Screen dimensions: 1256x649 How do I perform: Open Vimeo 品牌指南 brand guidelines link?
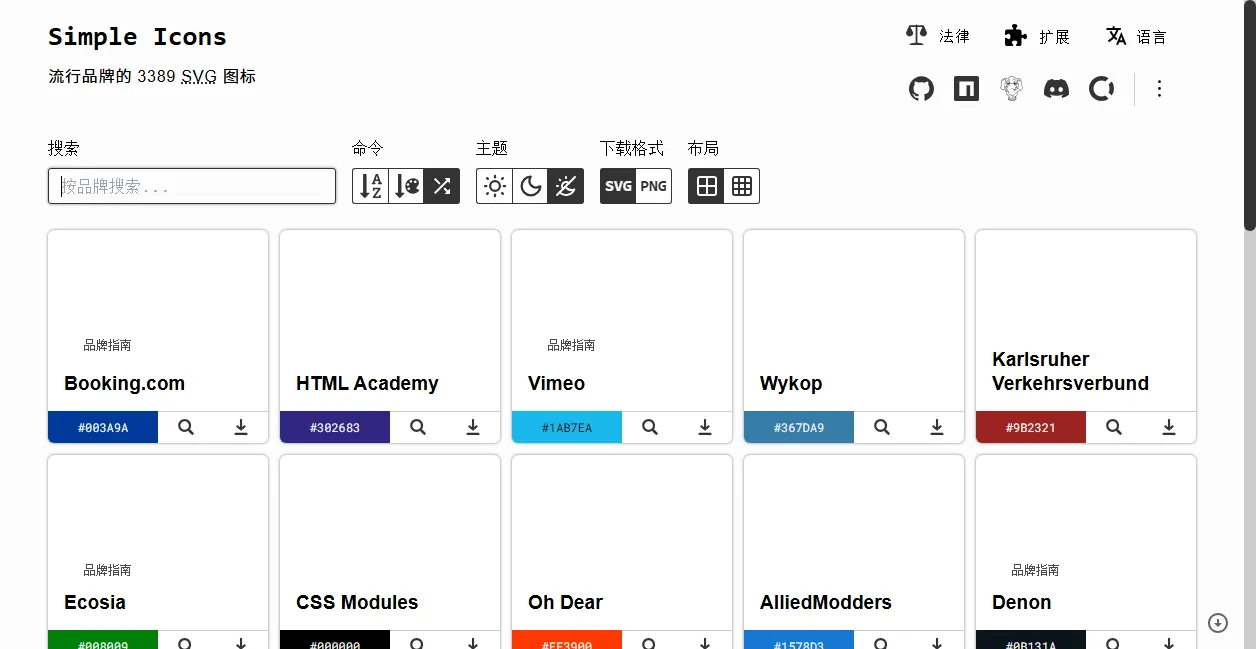tap(571, 345)
